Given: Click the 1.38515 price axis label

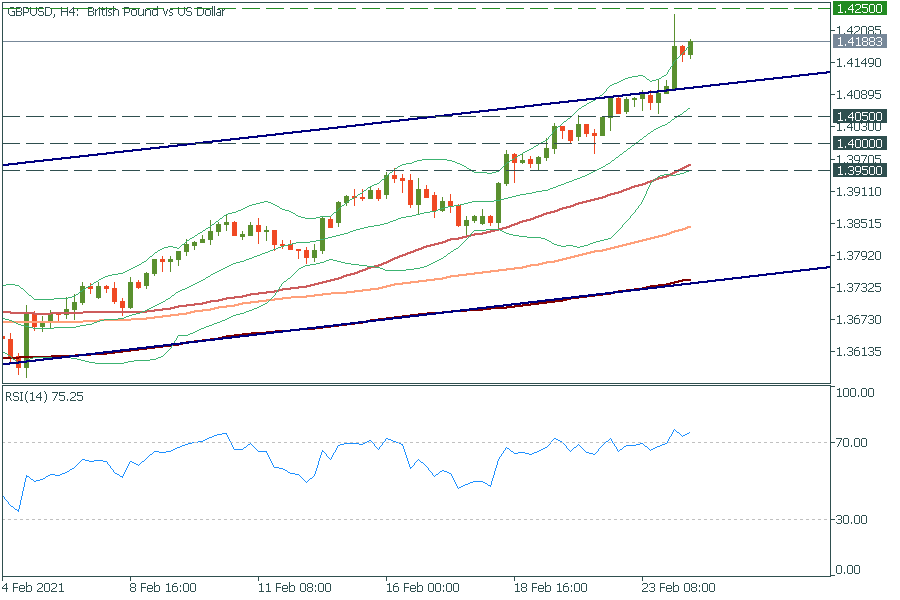Looking at the screenshot, I should [859, 223].
